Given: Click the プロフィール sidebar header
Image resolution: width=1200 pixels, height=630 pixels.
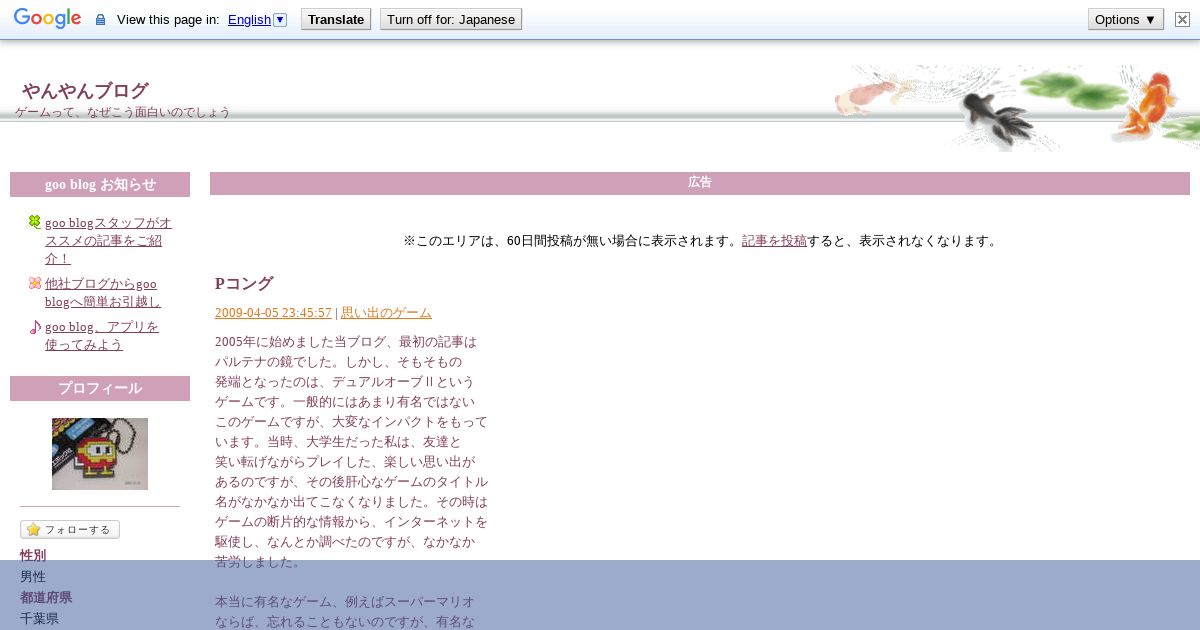Looking at the screenshot, I should [100, 388].
